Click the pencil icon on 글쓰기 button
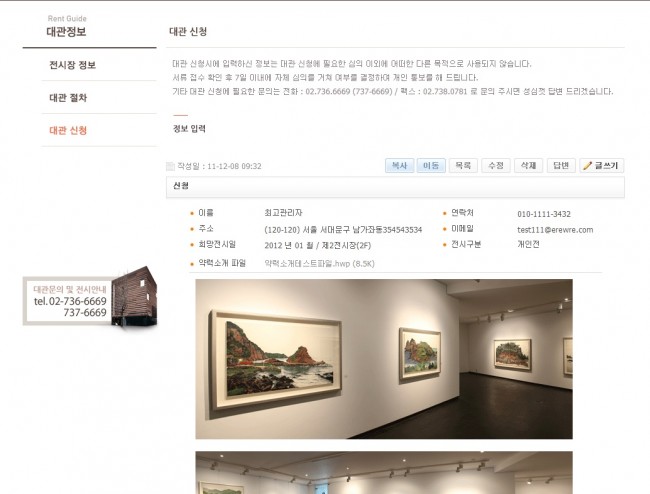 click(x=587, y=166)
